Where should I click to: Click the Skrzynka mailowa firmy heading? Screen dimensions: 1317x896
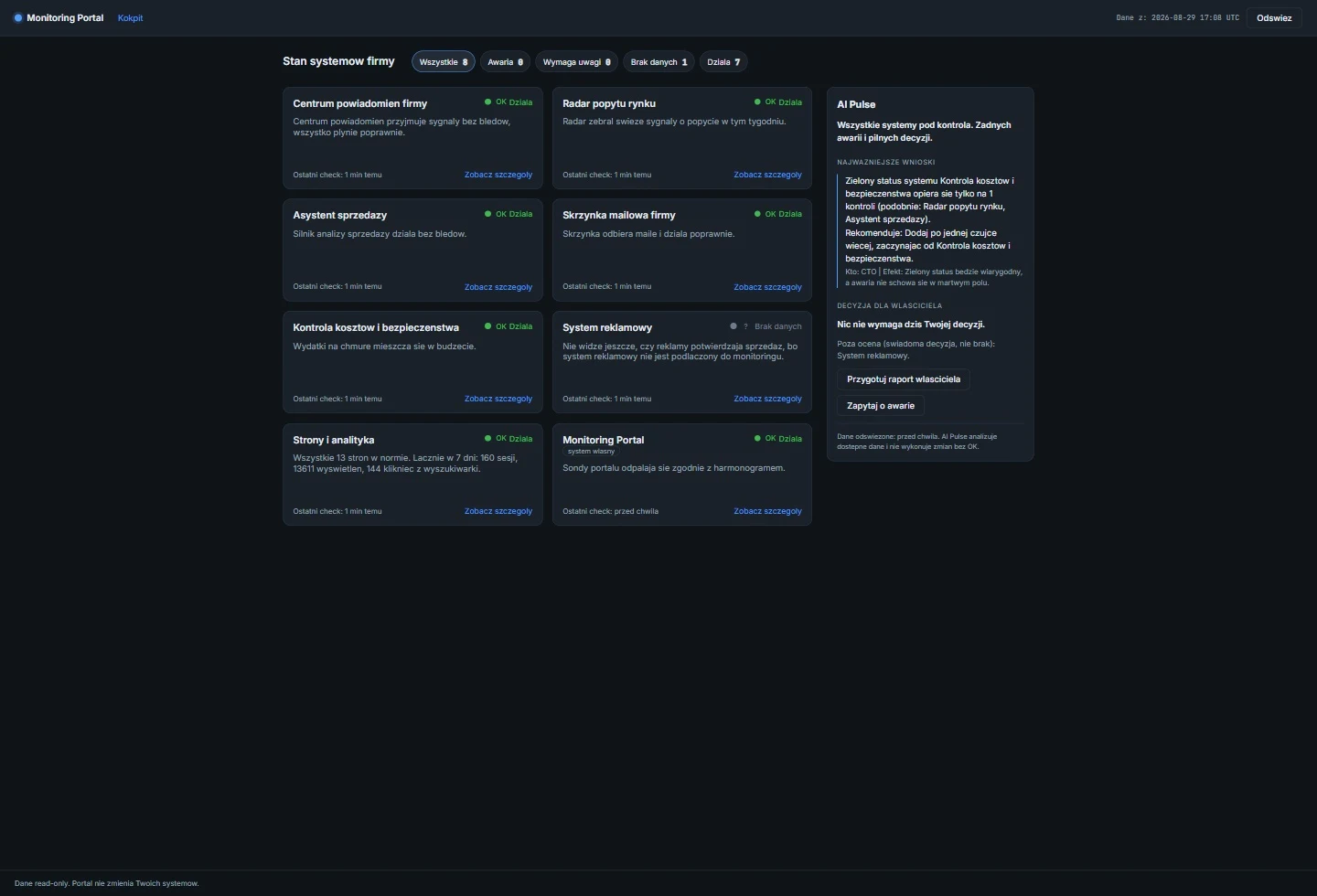point(619,215)
